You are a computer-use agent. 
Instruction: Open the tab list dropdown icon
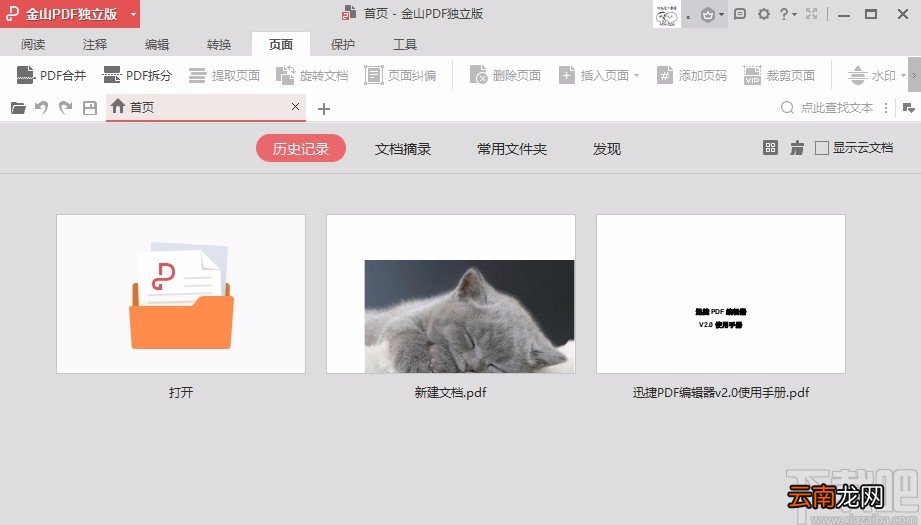[x=908, y=108]
